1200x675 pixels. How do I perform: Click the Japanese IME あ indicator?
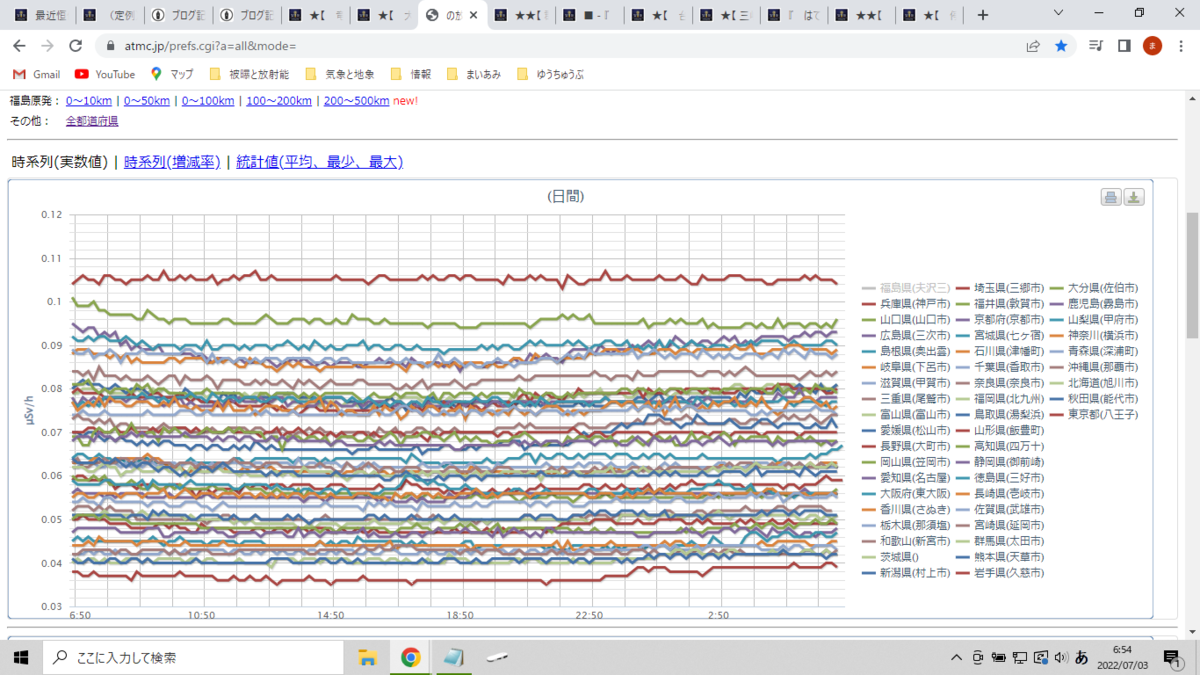1081,657
